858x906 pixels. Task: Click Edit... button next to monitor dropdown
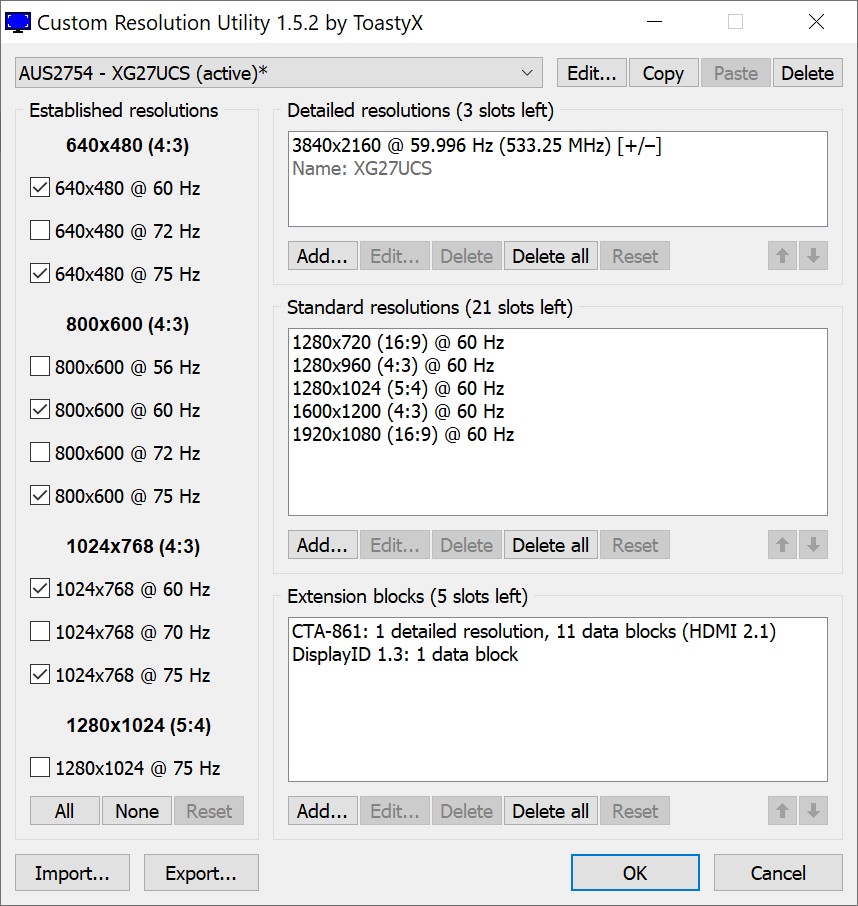coord(592,73)
